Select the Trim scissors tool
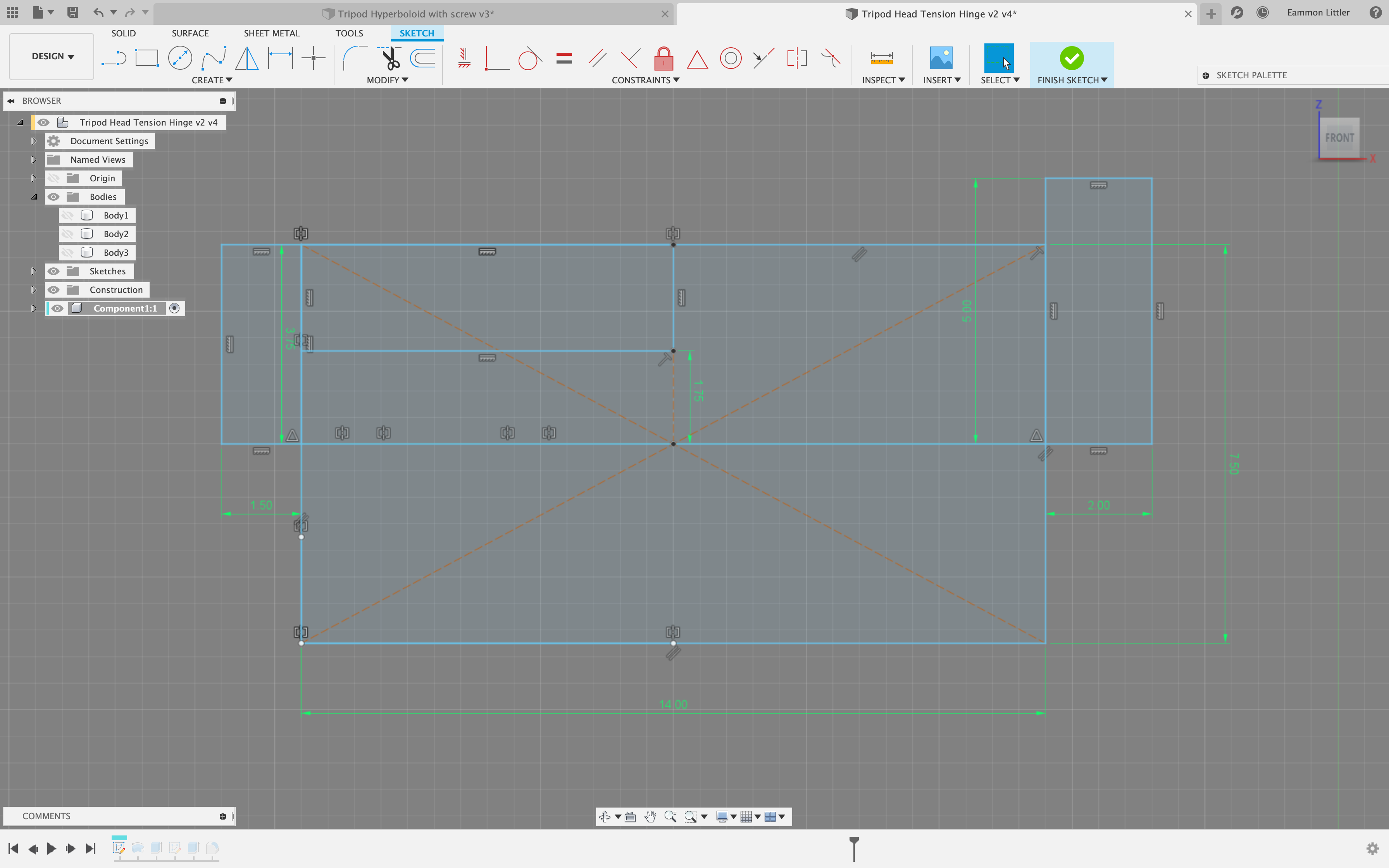The image size is (1389, 868). [390, 58]
